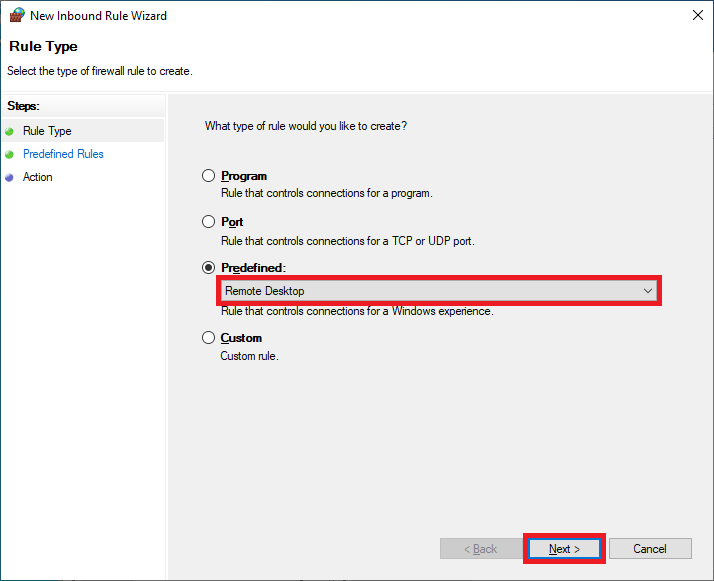Choose the Predefined rule radio button
Screen dimensions: 714x581
tap(208, 268)
